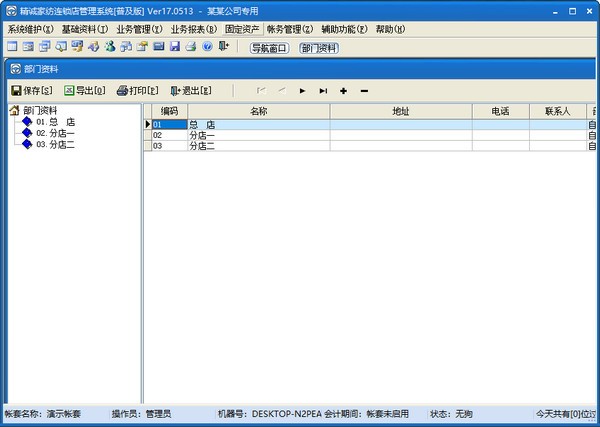This screenshot has height=427, width=600.
Task: Switch to the 导航窗口 window tab
Action: (x=269, y=48)
